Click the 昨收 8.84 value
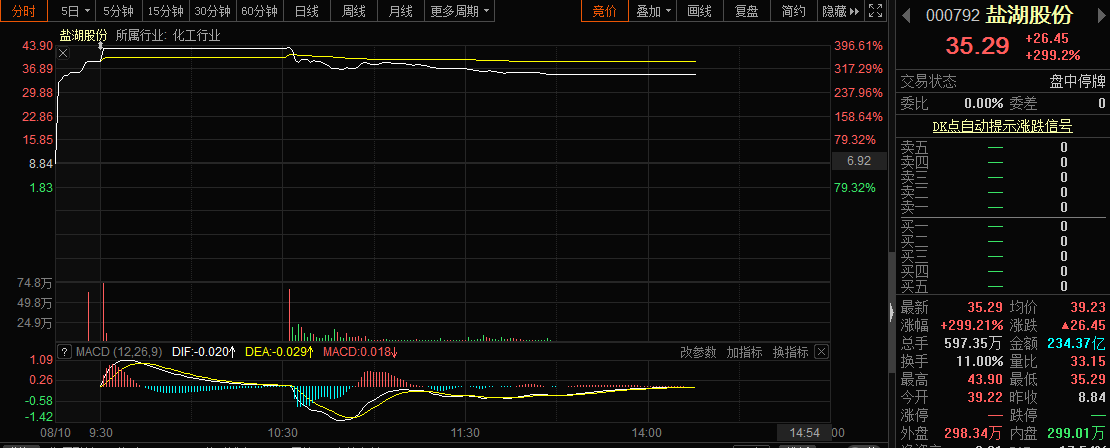The height and width of the screenshot is (448, 1110). [x=1092, y=398]
